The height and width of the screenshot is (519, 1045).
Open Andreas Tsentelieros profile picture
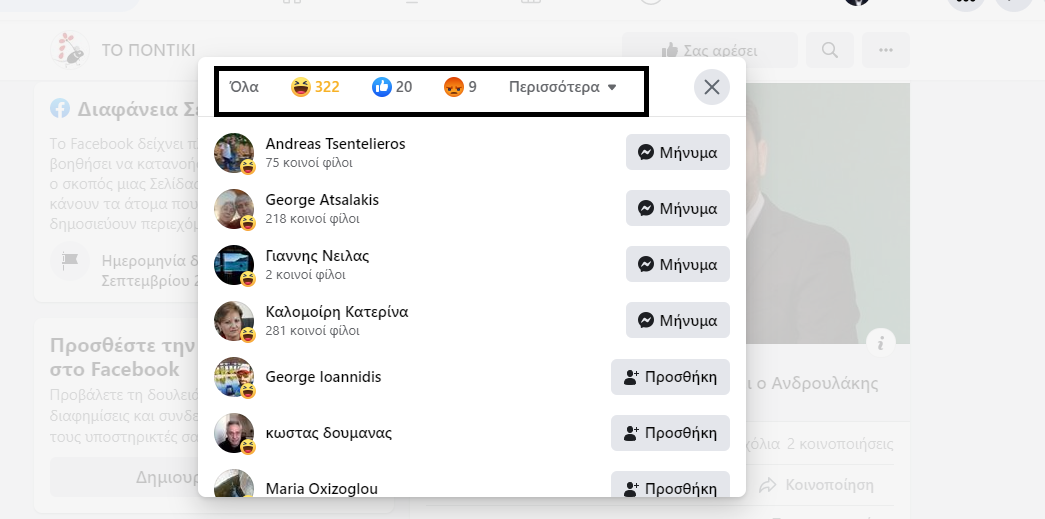[x=234, y=153]
